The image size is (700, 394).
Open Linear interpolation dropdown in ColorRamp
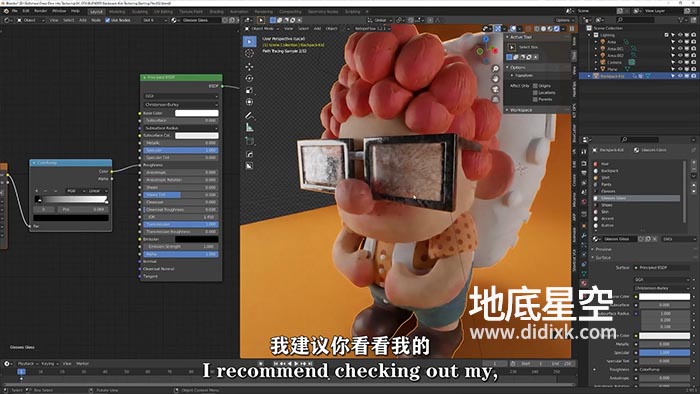point(97,191)
